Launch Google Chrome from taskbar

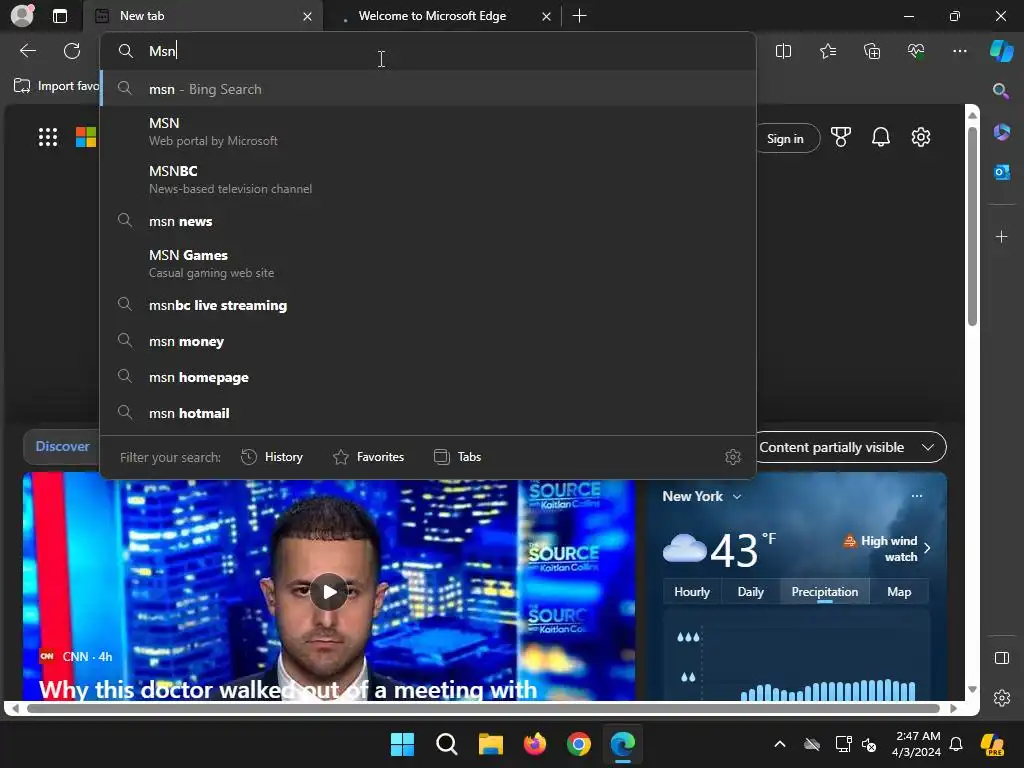point(579,744)
